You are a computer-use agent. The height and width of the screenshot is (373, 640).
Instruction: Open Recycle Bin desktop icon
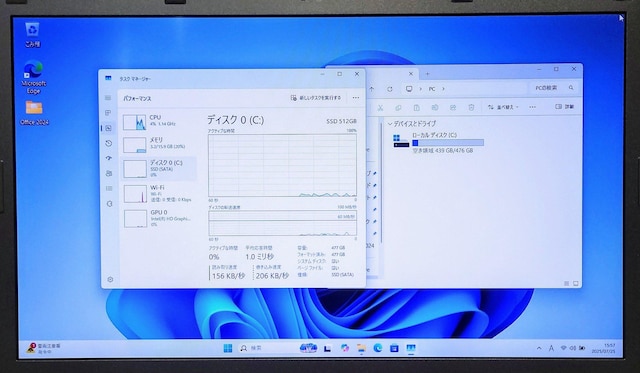click(x=32, y=35)
